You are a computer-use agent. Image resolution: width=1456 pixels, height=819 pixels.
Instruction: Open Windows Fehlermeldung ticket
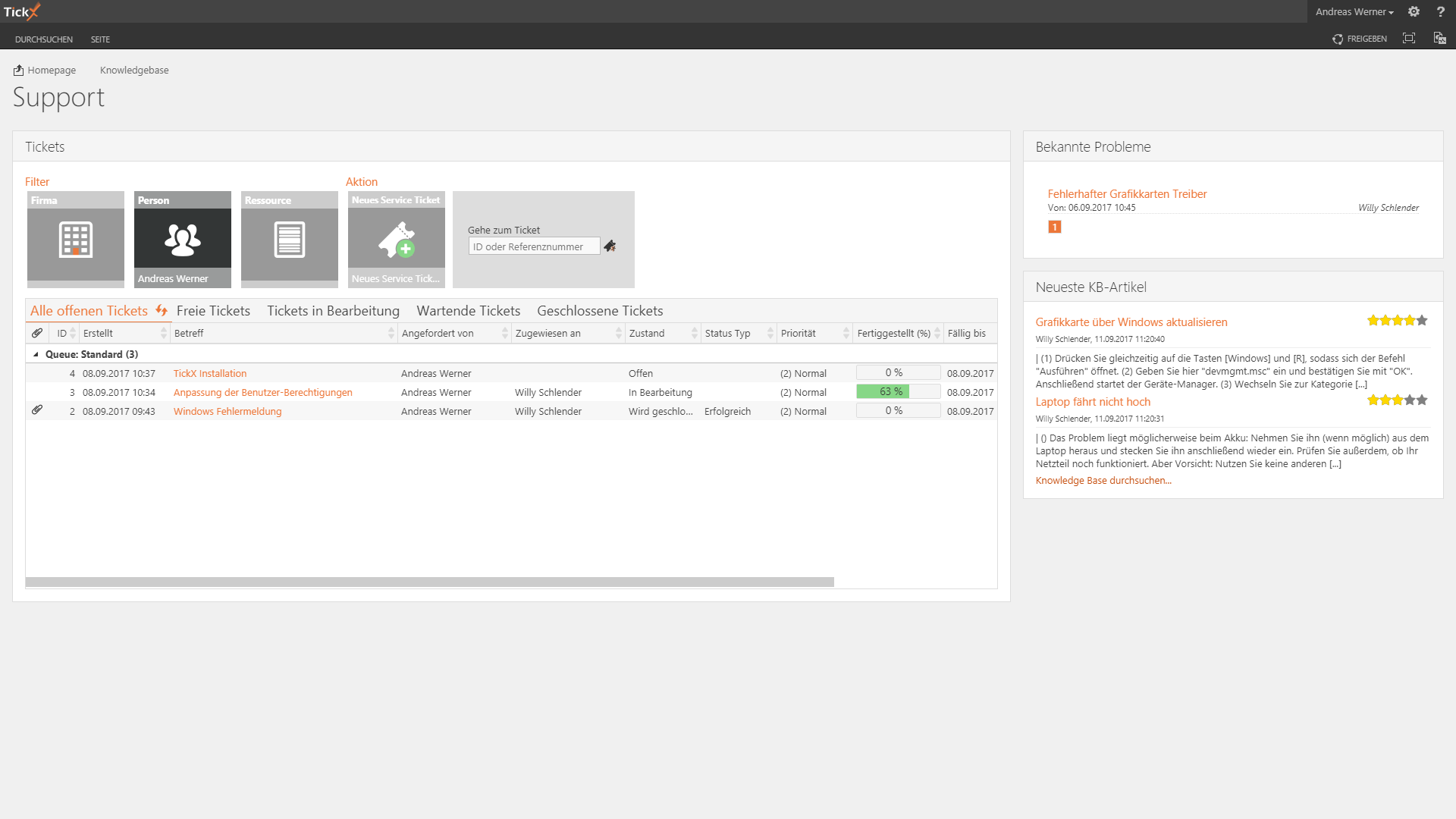click(227, 411)
